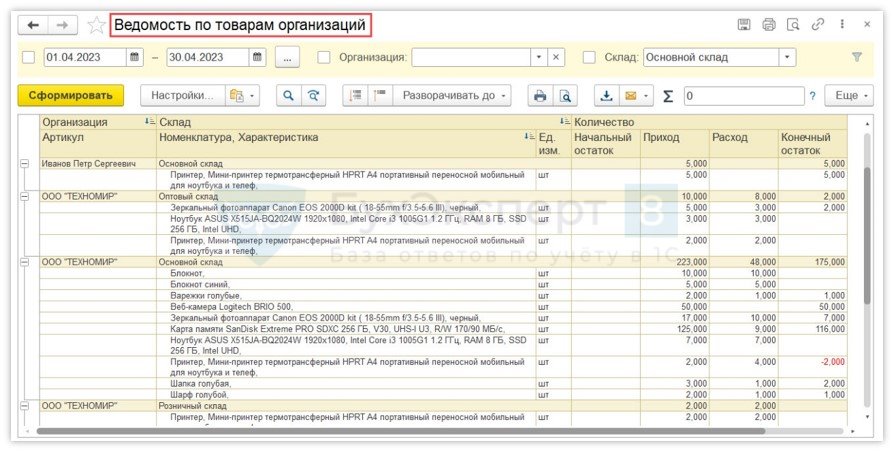Collapse the Иванов Петр Сергеевич group
Image resolution: width=894 pixels, height=452 pixels.
coord(25,164)
